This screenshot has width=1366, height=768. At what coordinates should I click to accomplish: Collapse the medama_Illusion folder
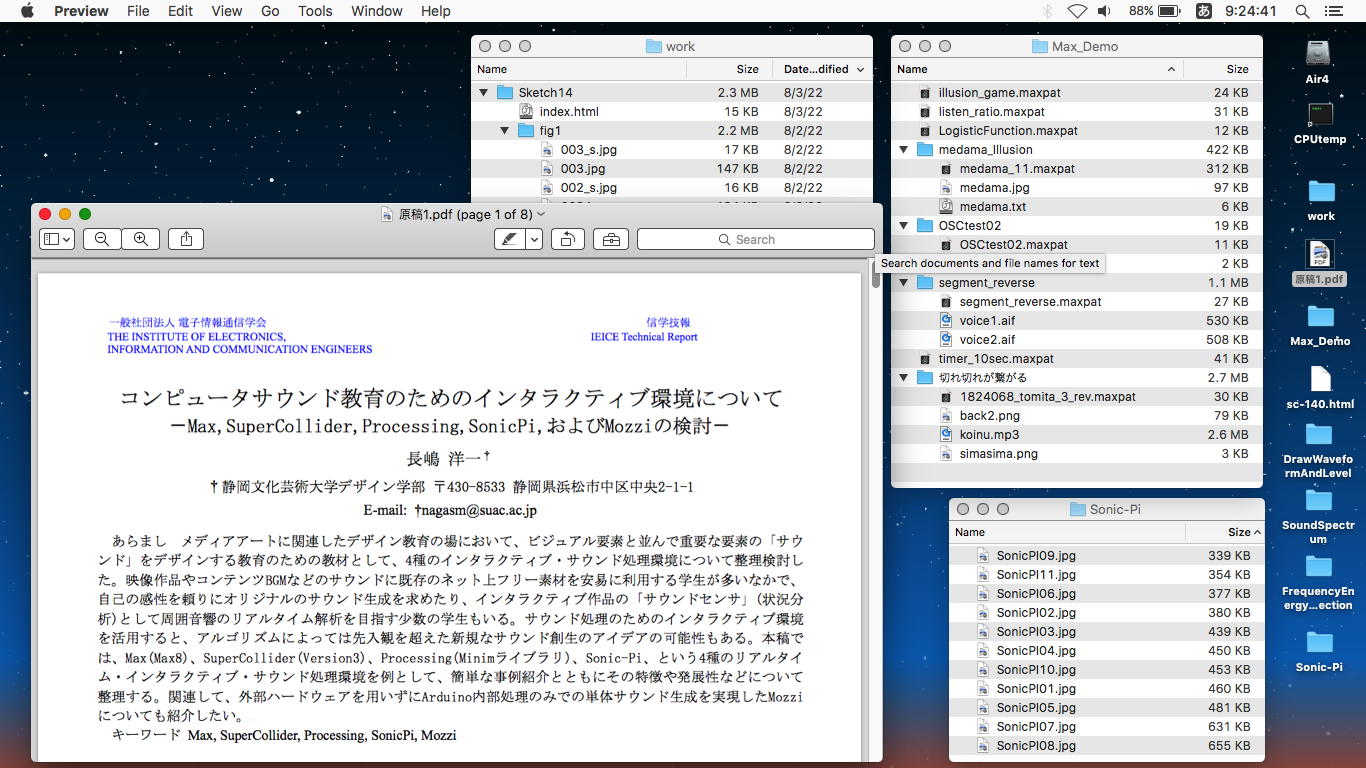(904, 150)
